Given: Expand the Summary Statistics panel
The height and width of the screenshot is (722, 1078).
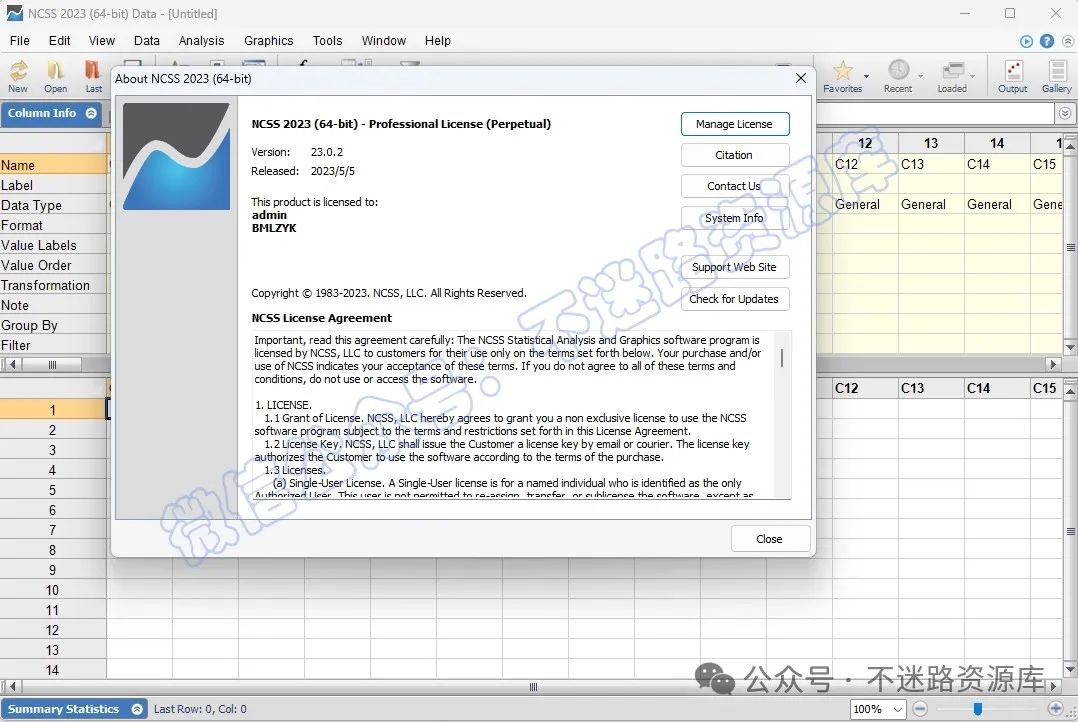Looking at the screenshot, I should [x=137, y=709].
